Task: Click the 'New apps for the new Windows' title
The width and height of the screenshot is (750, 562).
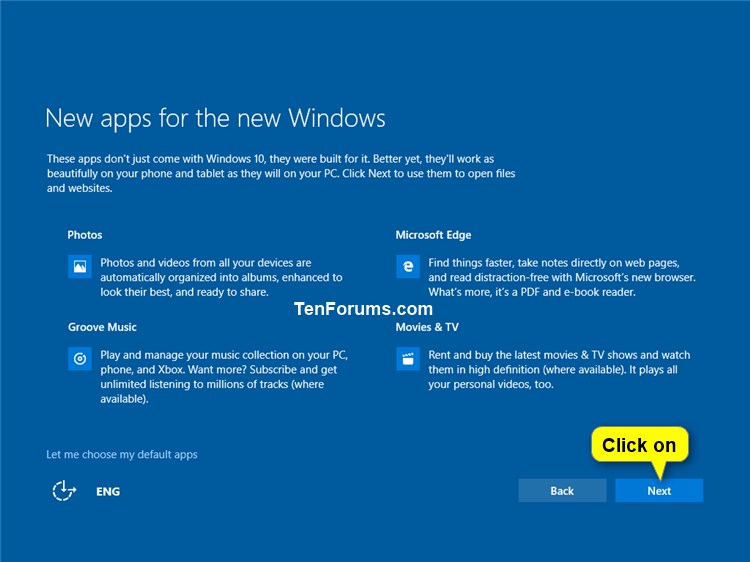Action: pos(215,119)
